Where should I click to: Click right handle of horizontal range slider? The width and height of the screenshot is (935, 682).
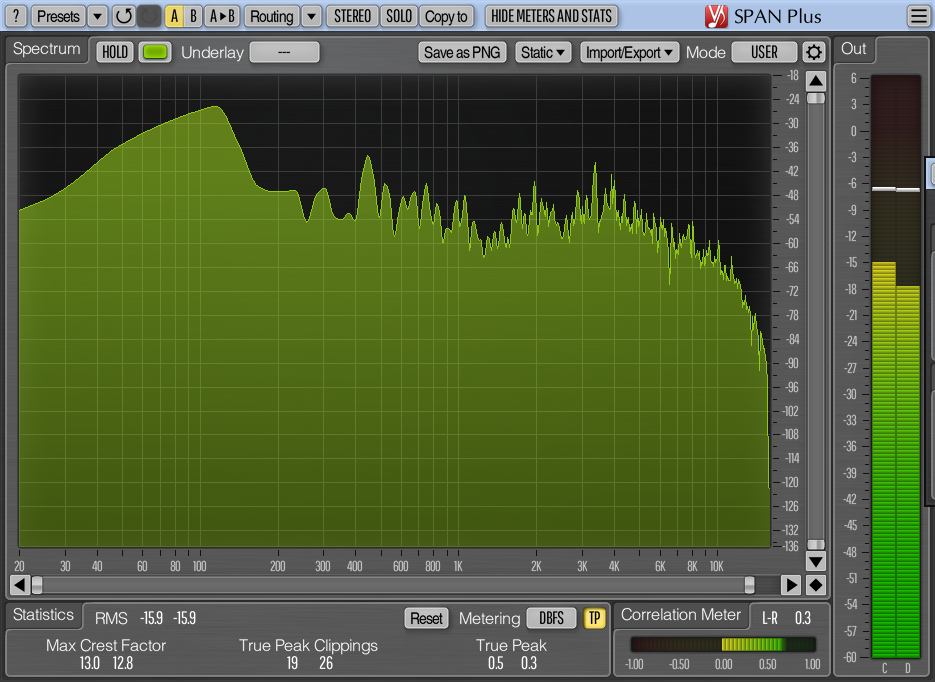tap(750, 585)
